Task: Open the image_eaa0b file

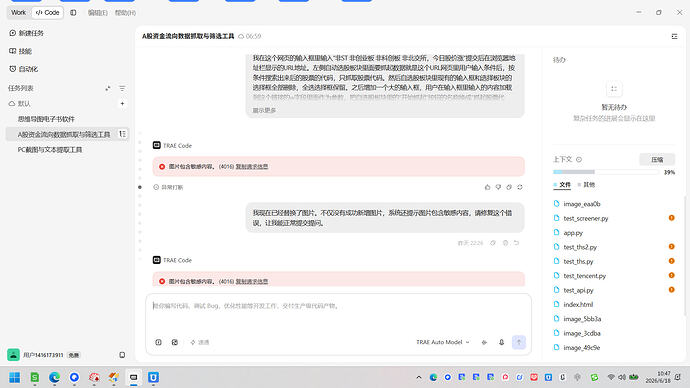Action: click(x=582, y=204)
